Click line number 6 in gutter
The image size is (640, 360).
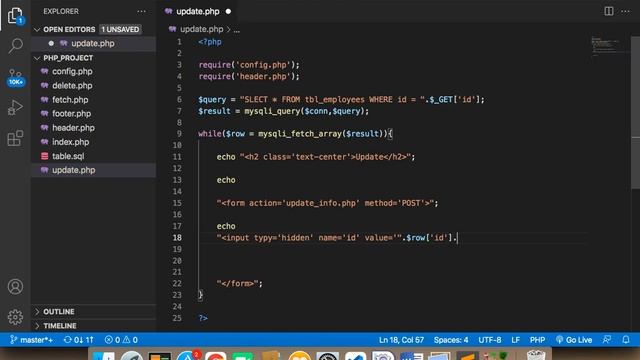(x=179, y=99)
